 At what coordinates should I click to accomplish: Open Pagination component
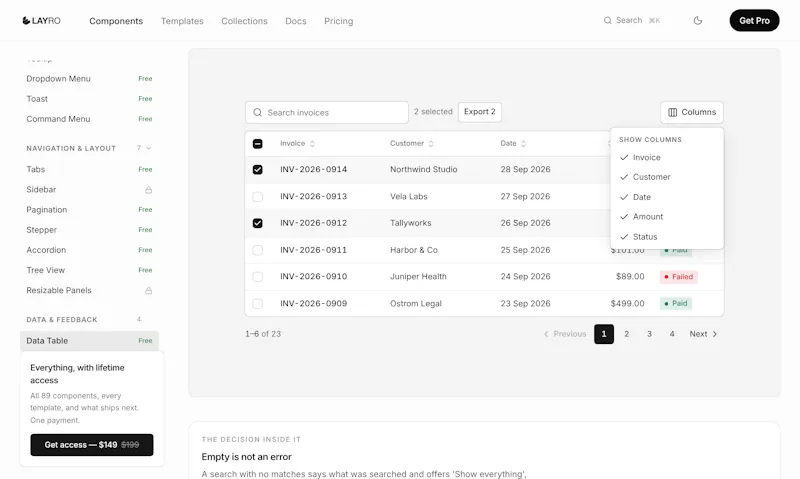point(89,210)
